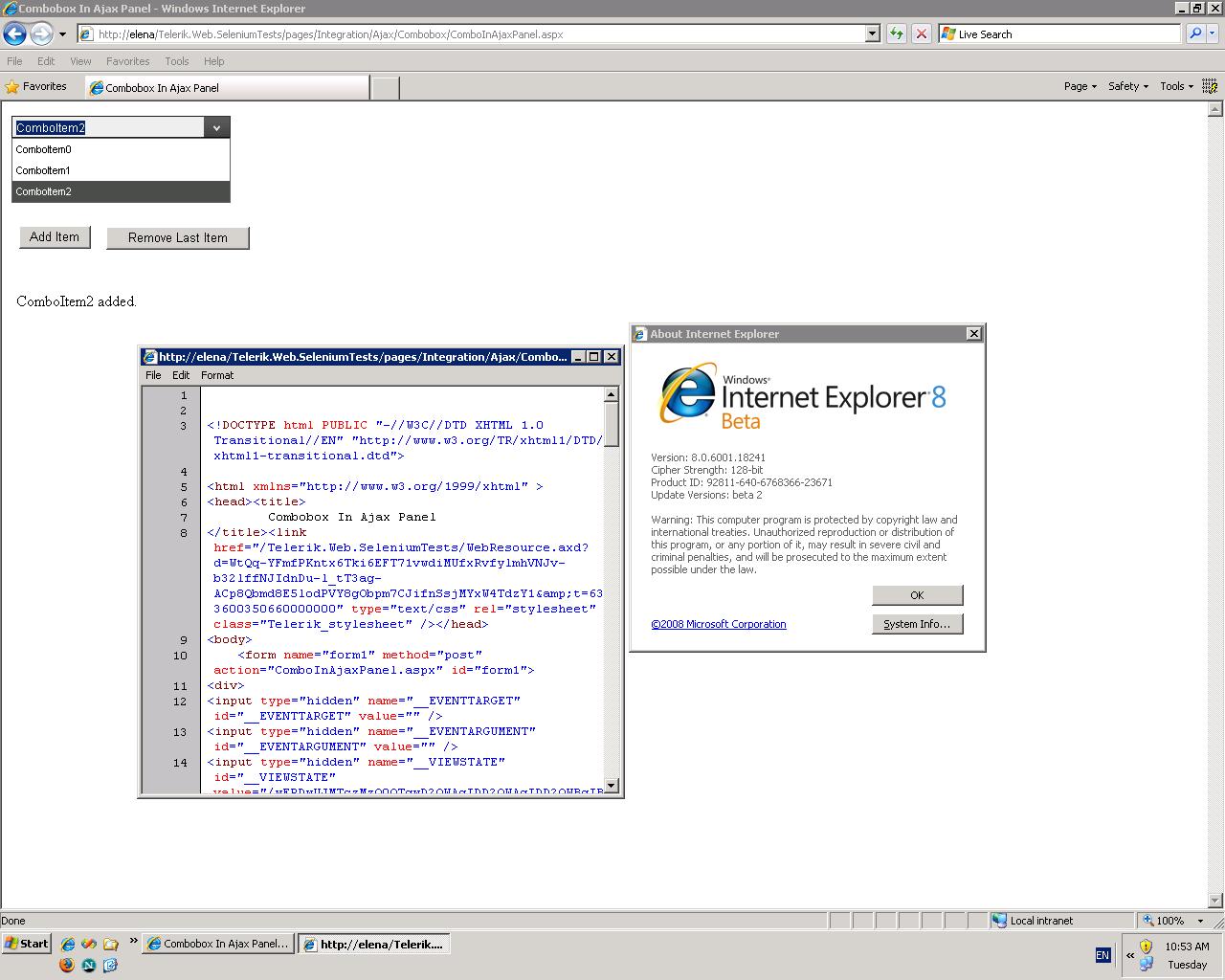Click the Local intranet zone icon
This screenshot has height=980, width=1225.
click(x=1000, y=921)
